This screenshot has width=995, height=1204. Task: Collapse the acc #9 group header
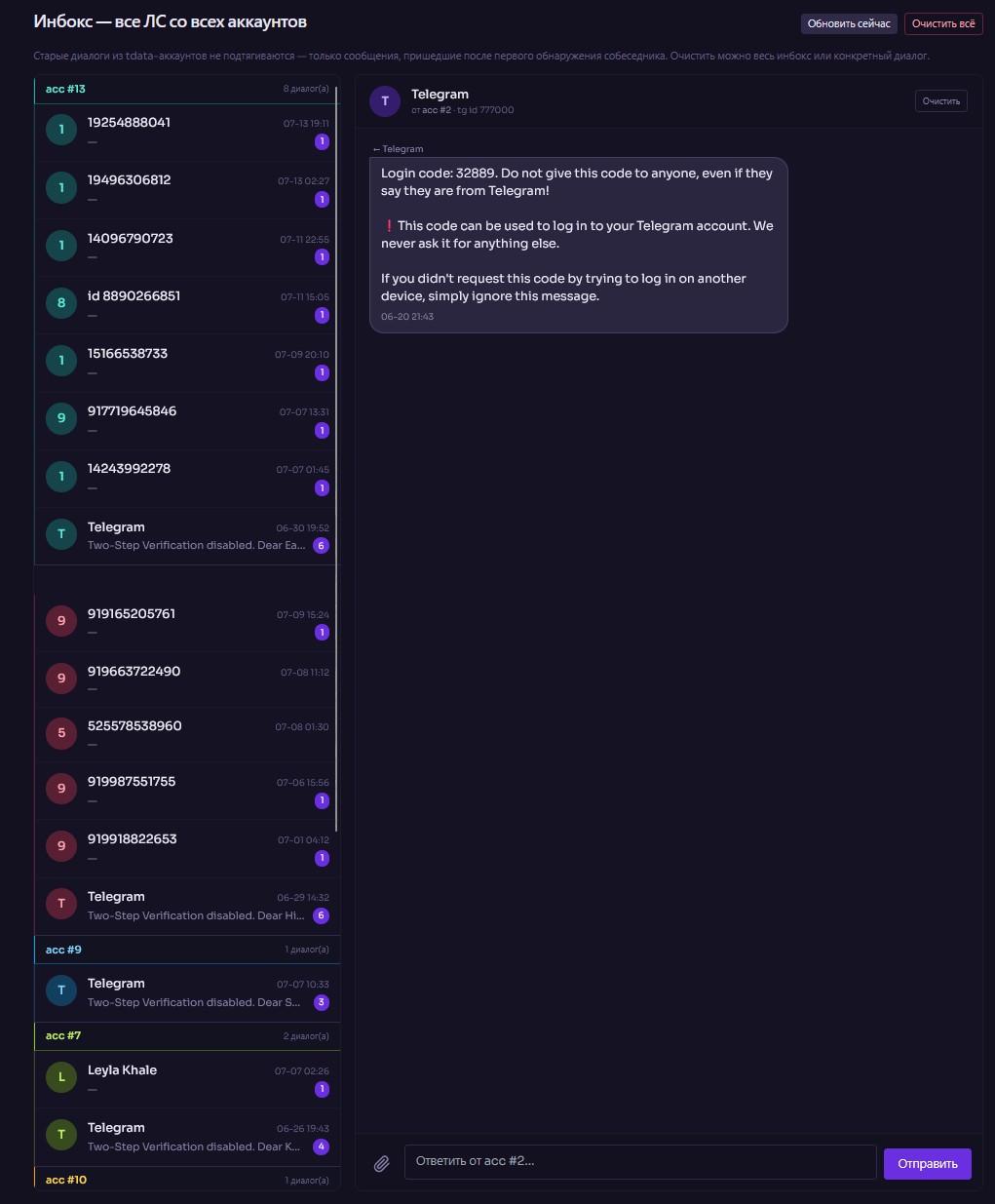(x=187, y=950)
